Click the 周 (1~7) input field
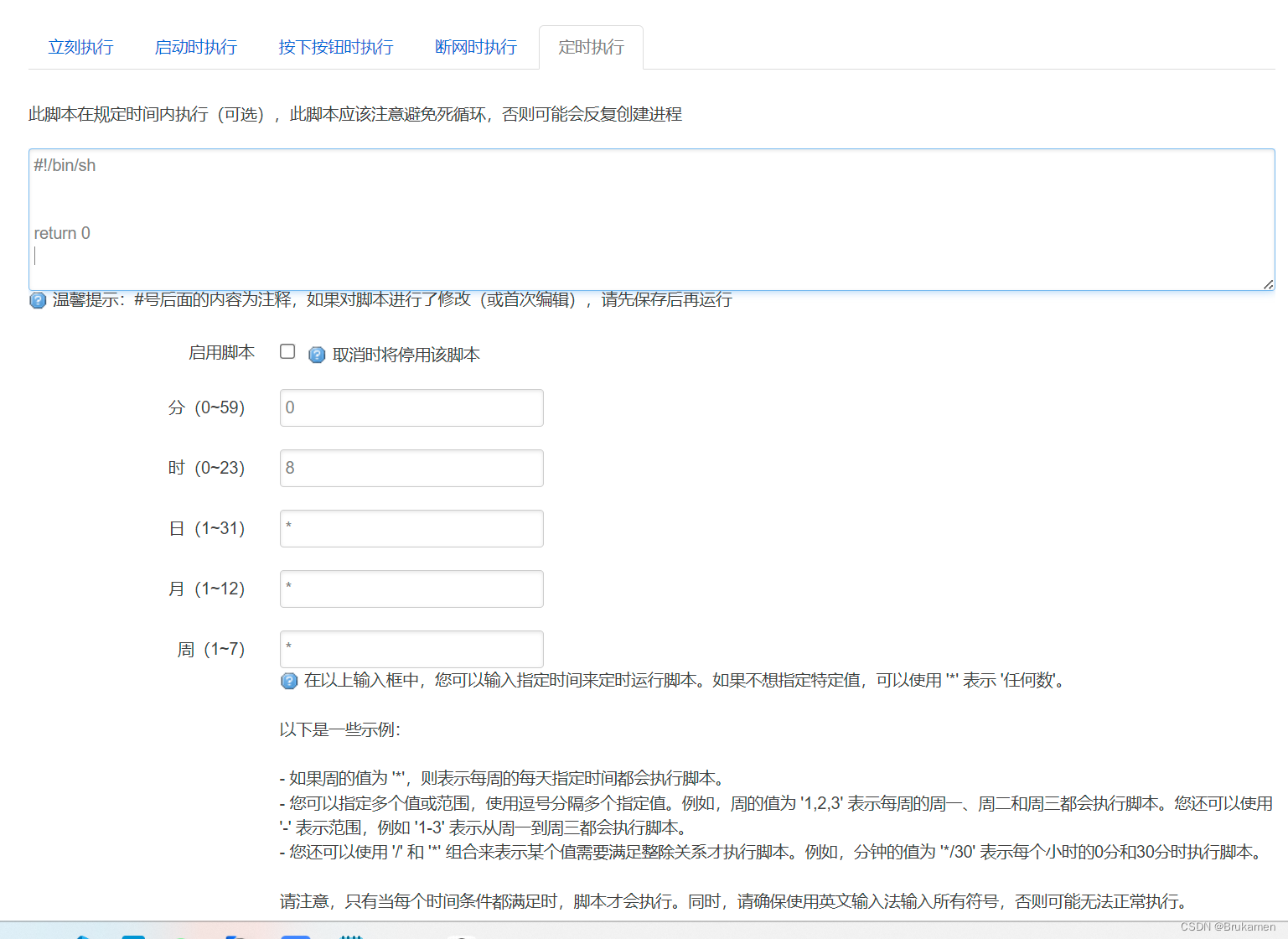 411,649
